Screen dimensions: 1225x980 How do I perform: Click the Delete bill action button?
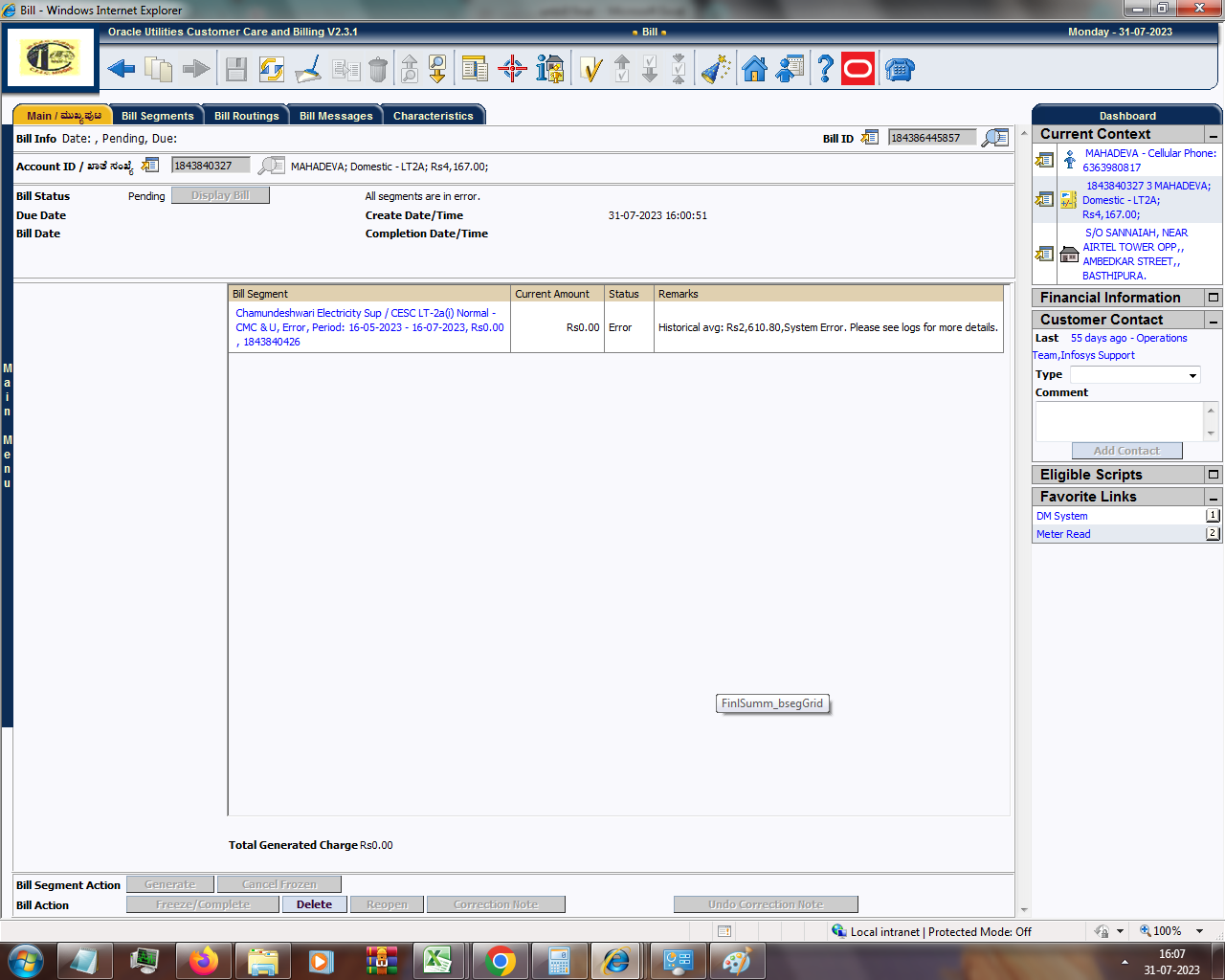click(314, 904)
